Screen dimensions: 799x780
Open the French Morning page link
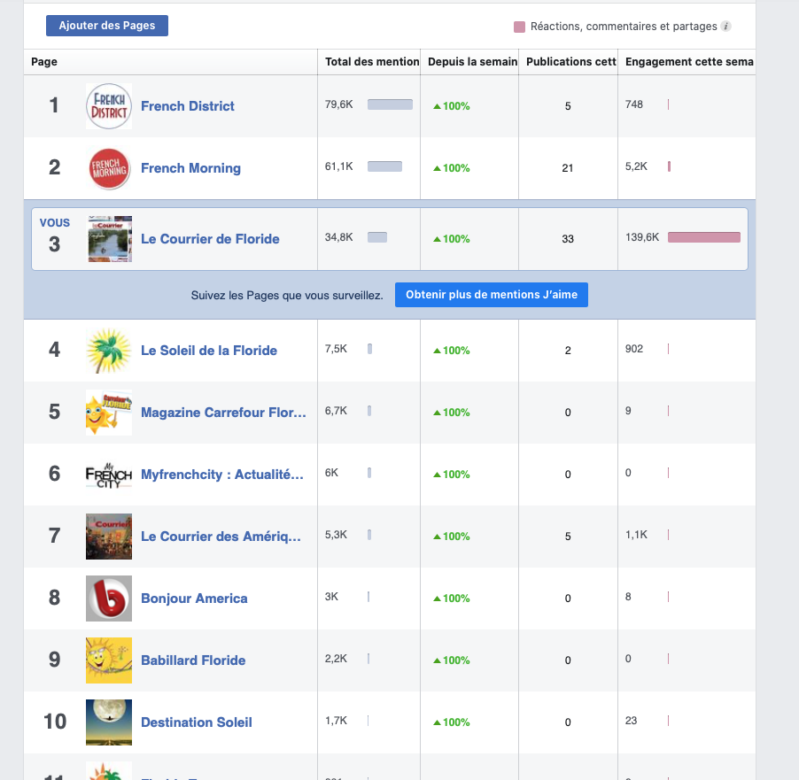190,168
